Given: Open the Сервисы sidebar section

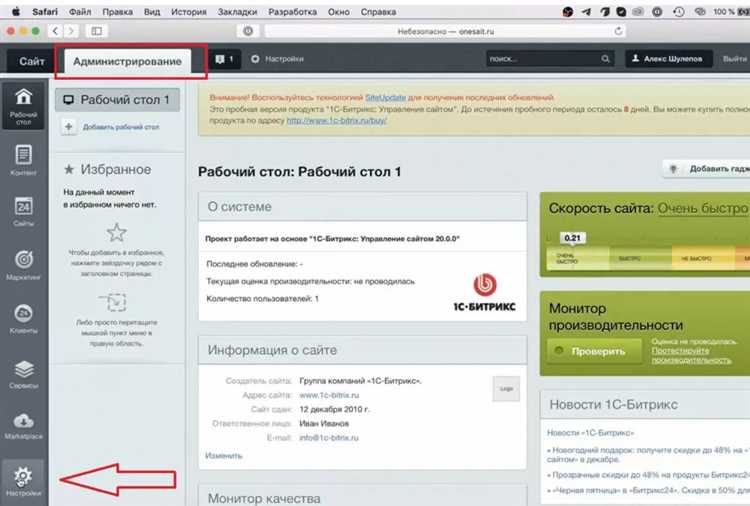Looking at the screenshot, I should [23, 374].
